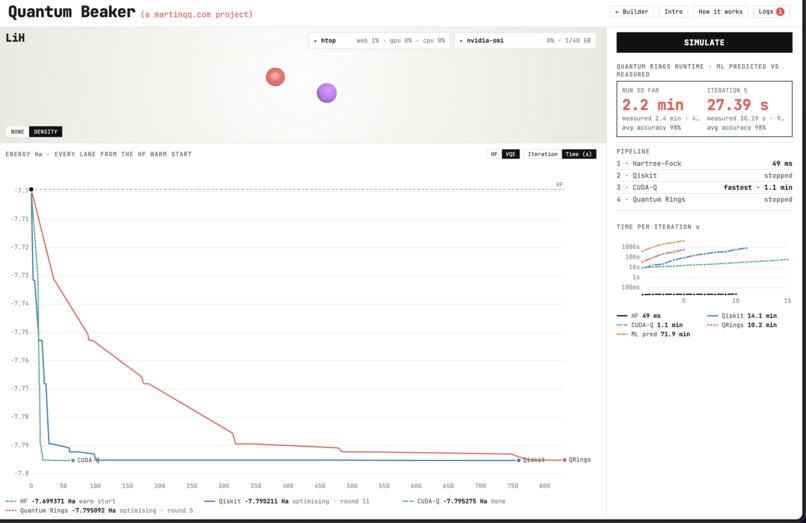Click Quantum Rings legend entry -7.795092 Ha
806x523 pixels.
click(x=99, y=511)
